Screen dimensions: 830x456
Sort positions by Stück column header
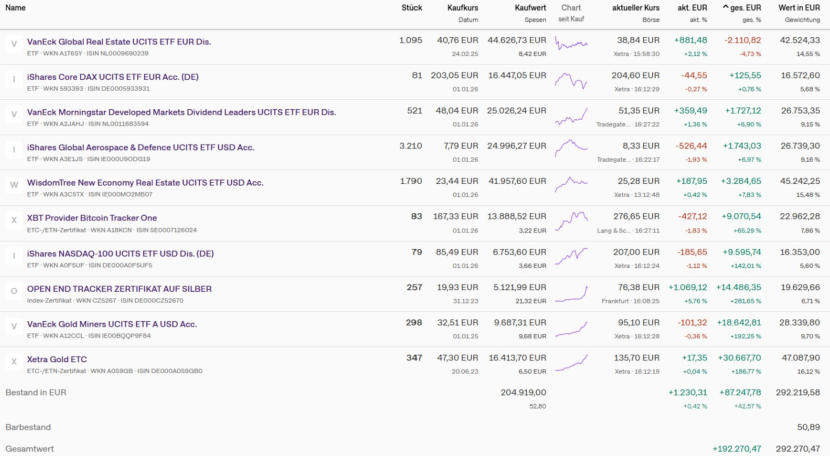point(411,8)
